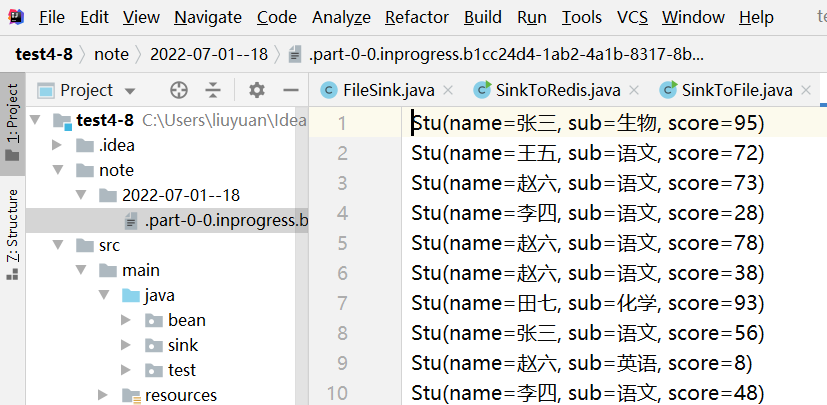Open the Refactor menu
Viewport: 827px width, 405px height.
[x=416, y=17]
